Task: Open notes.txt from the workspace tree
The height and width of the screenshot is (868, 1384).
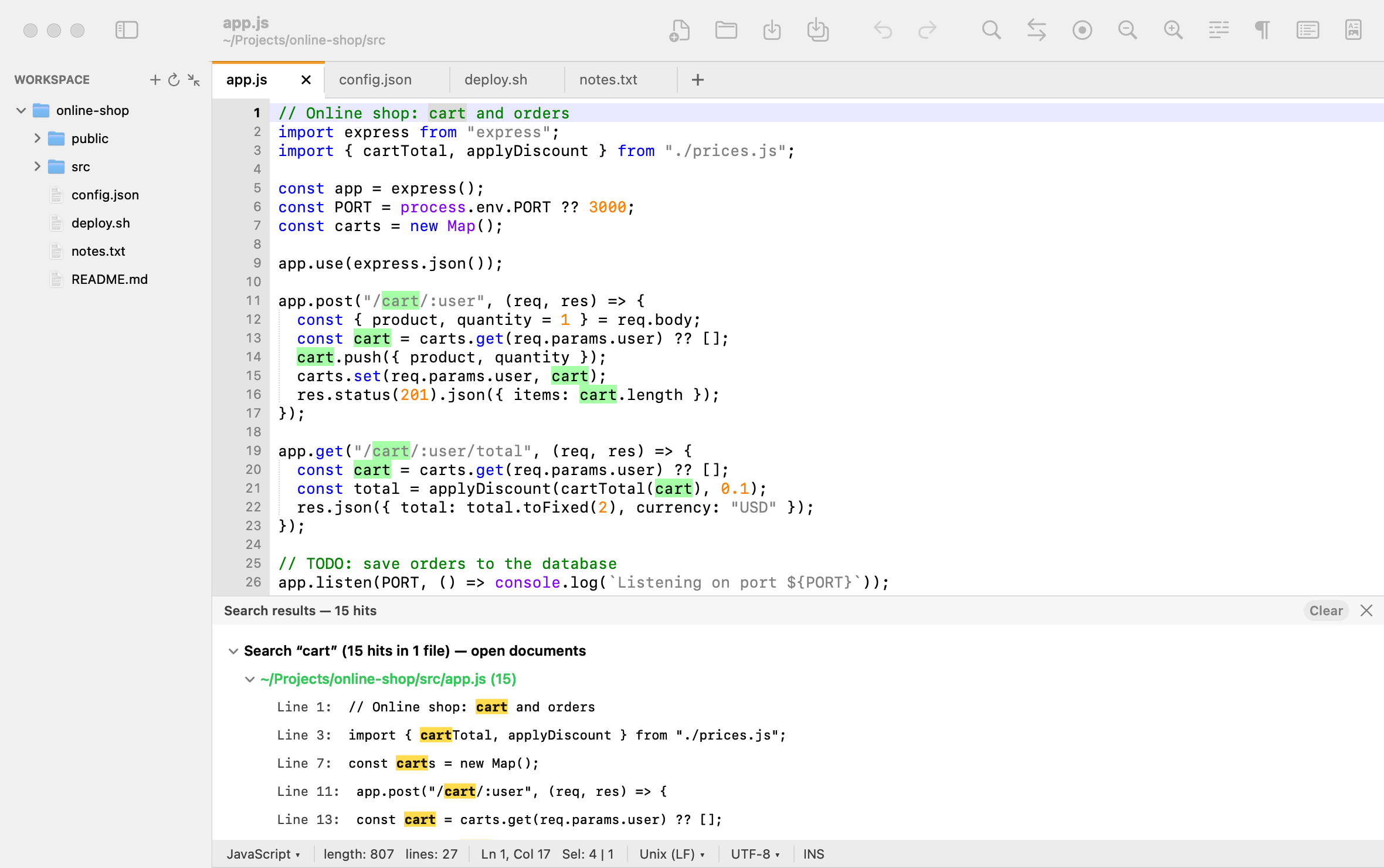Action: [98, 251]
